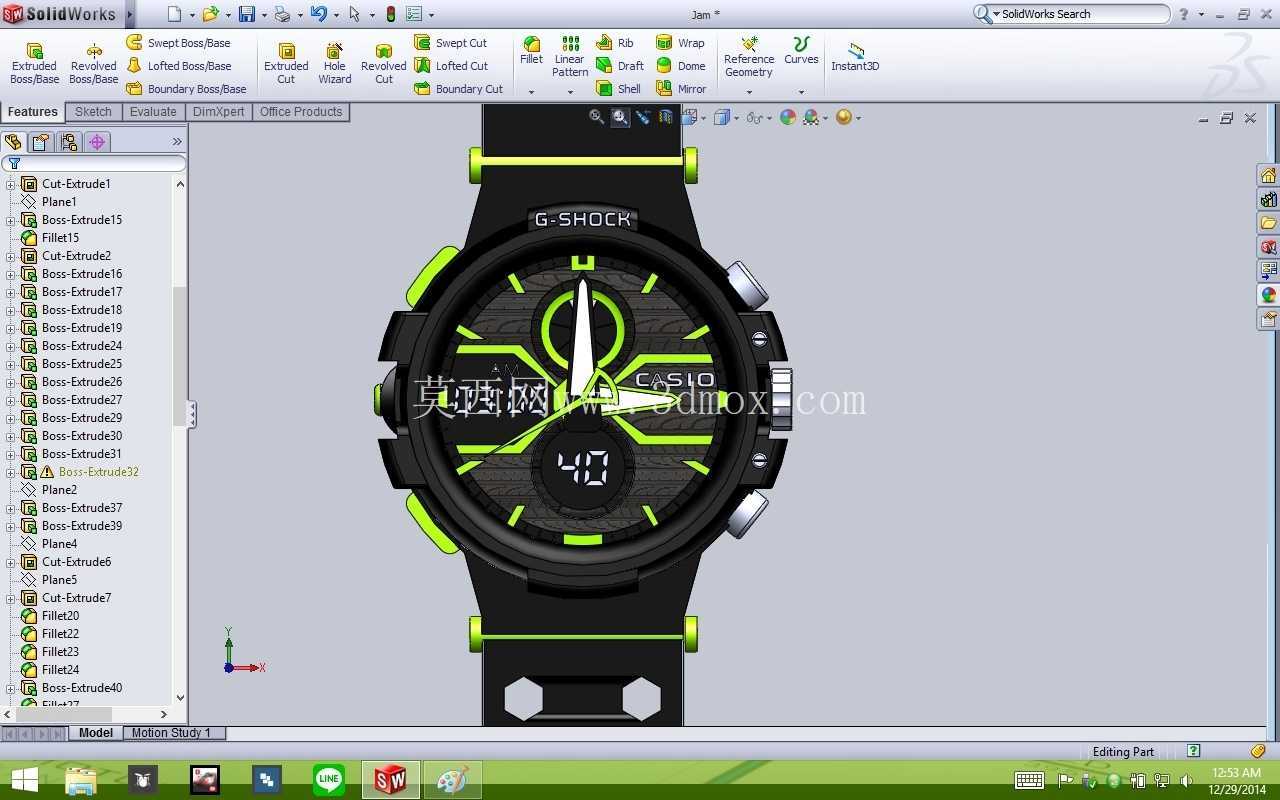Expand the Linear Pattern dropdown arrow
The height and width of the screenshot is (800, 1280).
pyautogui.click(x=570, y=92)
